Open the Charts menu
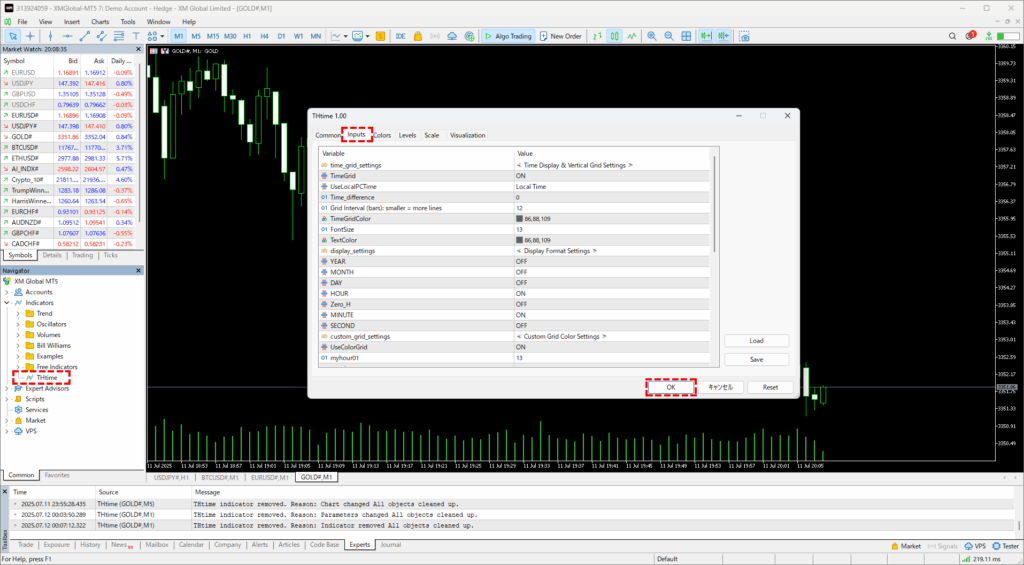Image resolution: width=1024 pixels, height=565 pixels. tap(100, 22)
